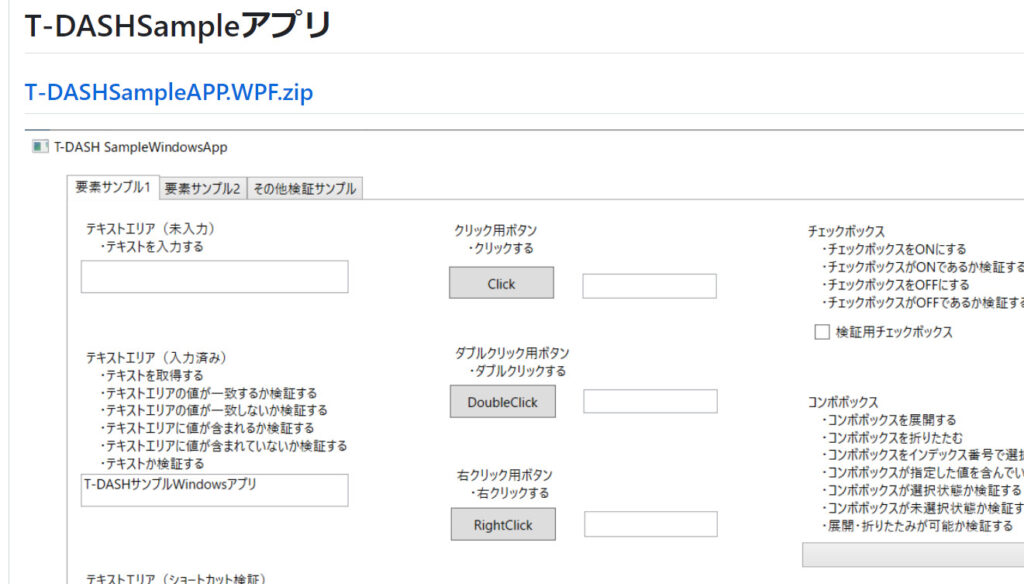Switch to the 要素サンプル2 tab
Viewport: 1024px width, 584px height.
tap(202, 188)
